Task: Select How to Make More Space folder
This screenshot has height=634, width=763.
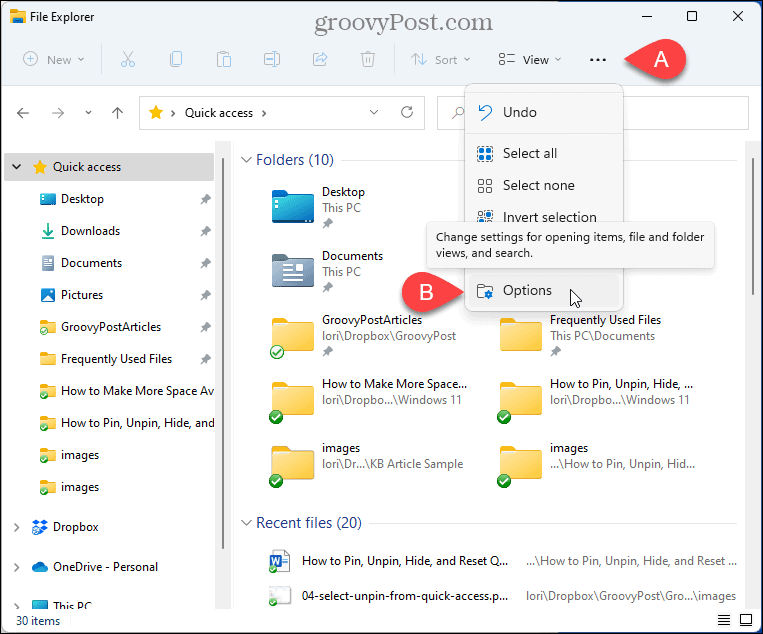Action: [x=292, y=400]
